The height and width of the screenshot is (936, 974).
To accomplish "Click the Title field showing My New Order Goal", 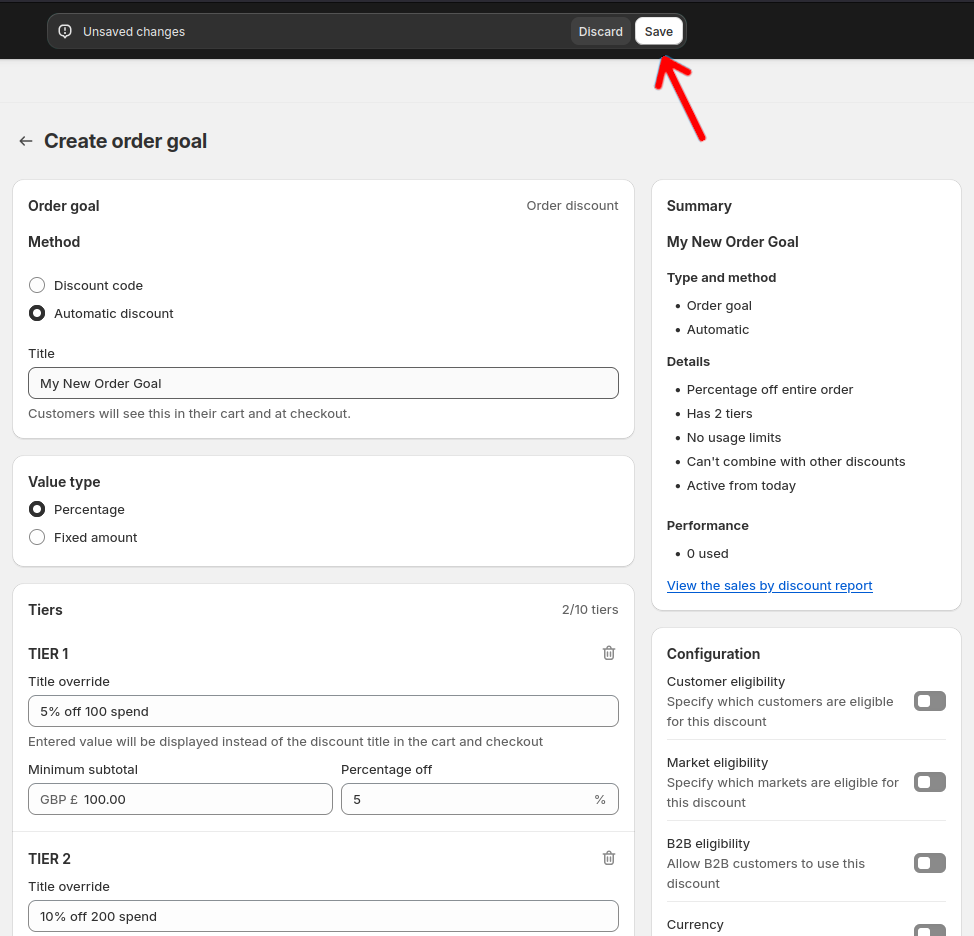I will [x=323, y=383].
